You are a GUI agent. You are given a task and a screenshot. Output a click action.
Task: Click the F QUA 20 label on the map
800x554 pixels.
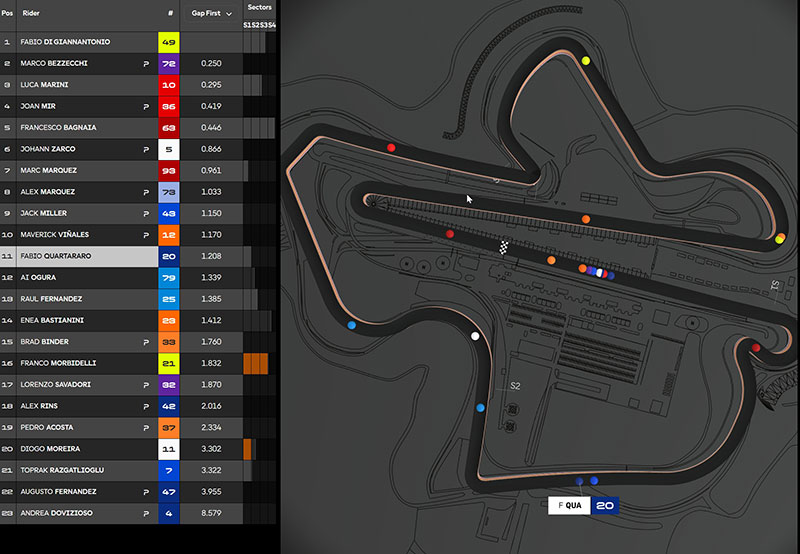click(x=583, y=506)
